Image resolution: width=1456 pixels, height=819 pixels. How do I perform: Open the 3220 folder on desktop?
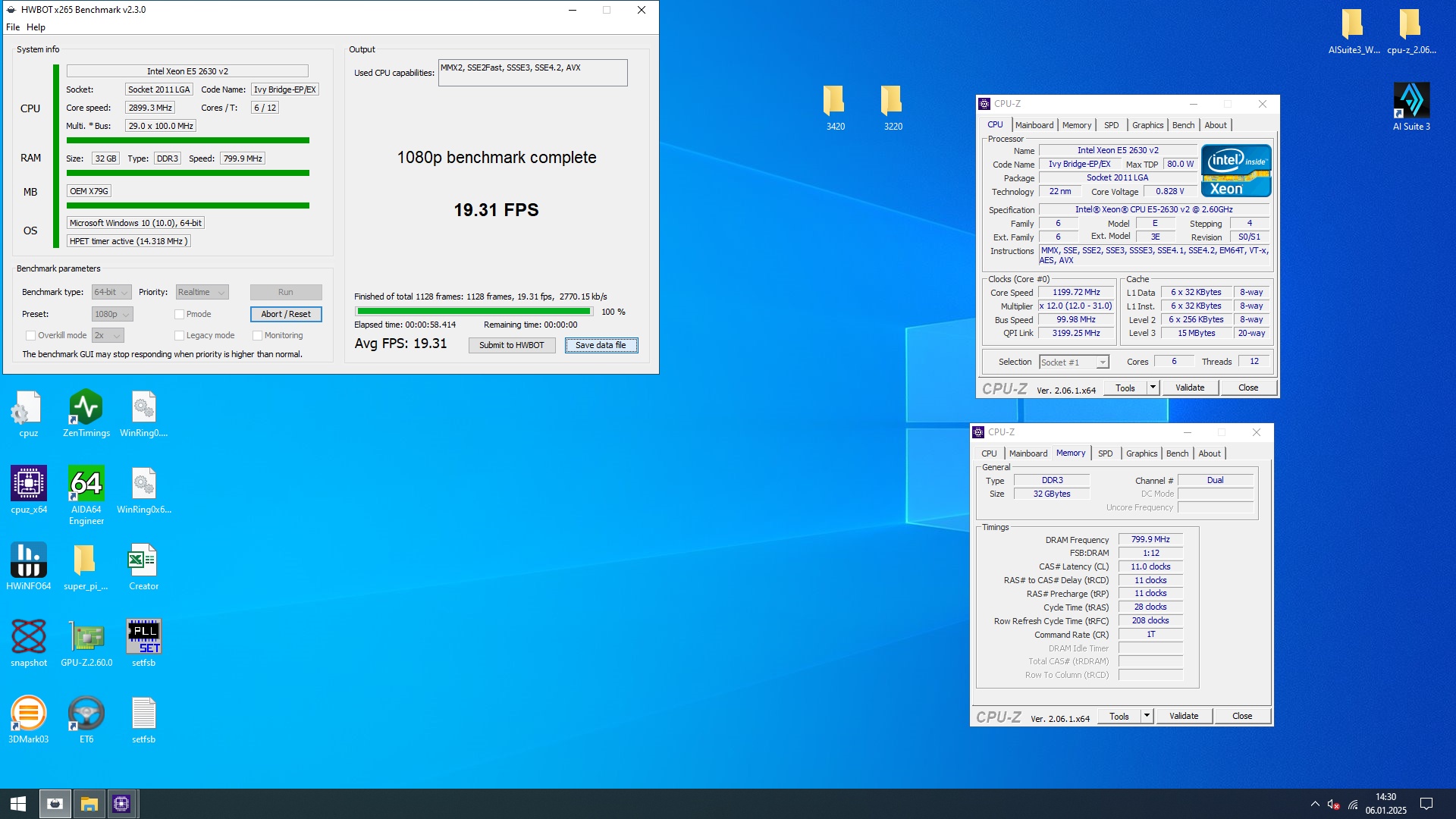pos(893,108)
